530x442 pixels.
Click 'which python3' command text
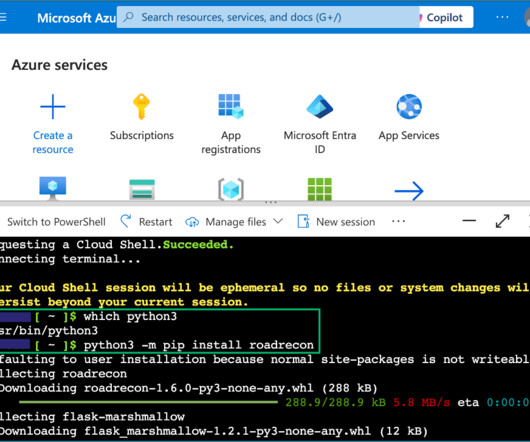coord(130,317)
